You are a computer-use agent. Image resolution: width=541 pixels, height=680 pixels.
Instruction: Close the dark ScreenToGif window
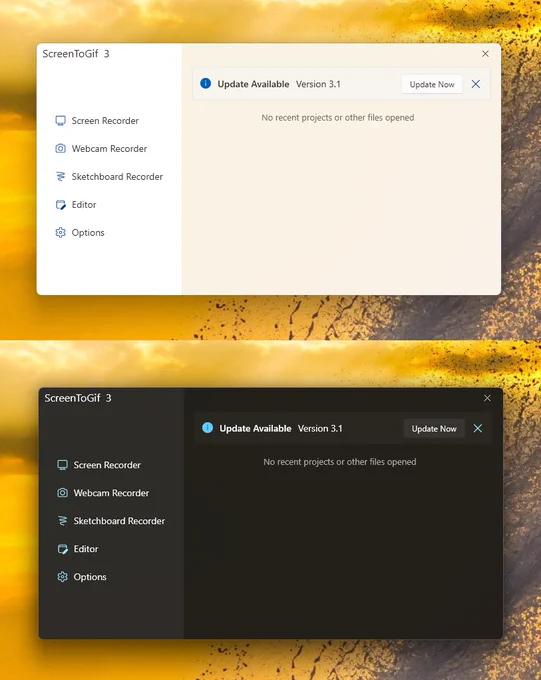[x=487, y=398]
